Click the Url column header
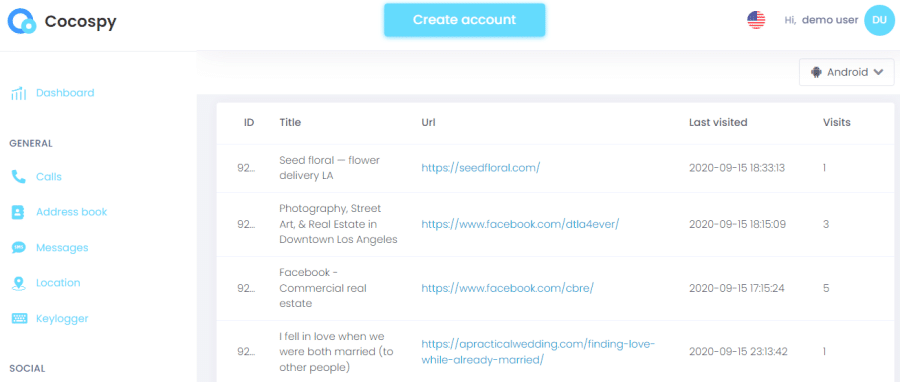The height and width of the screenshot is (382, 900). (428, 122)
